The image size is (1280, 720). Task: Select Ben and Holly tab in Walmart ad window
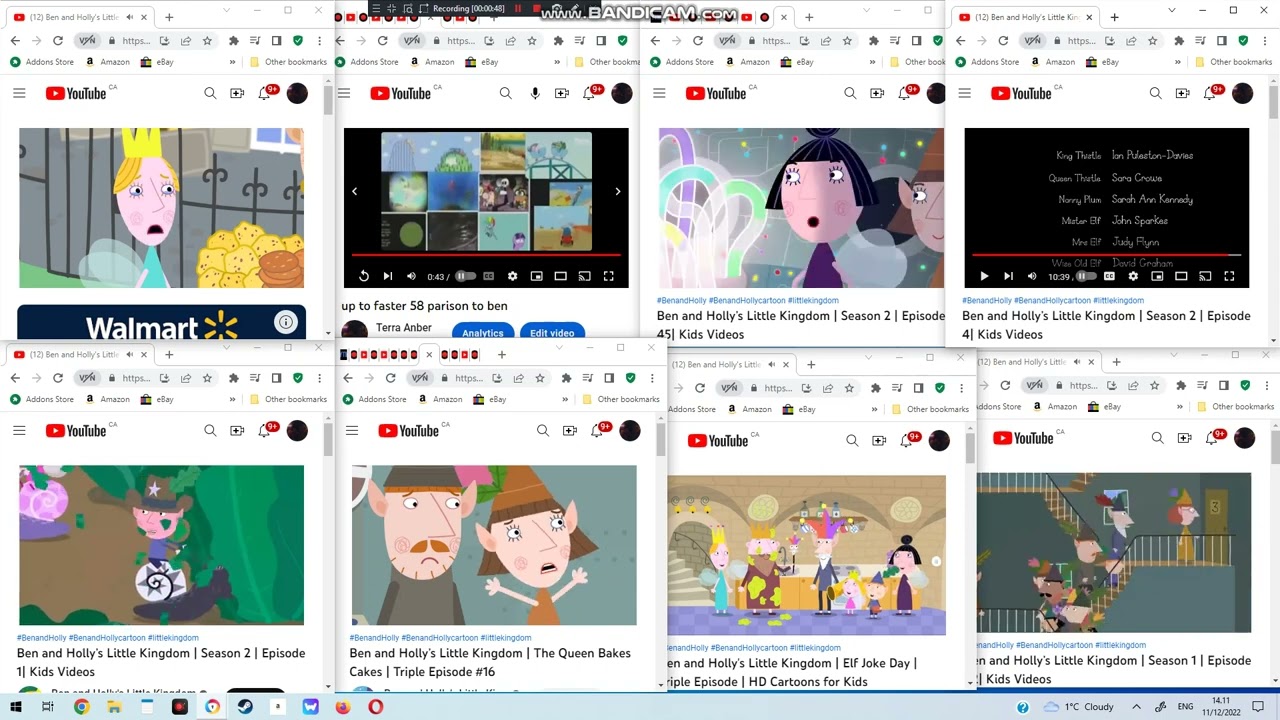[80, 17]
